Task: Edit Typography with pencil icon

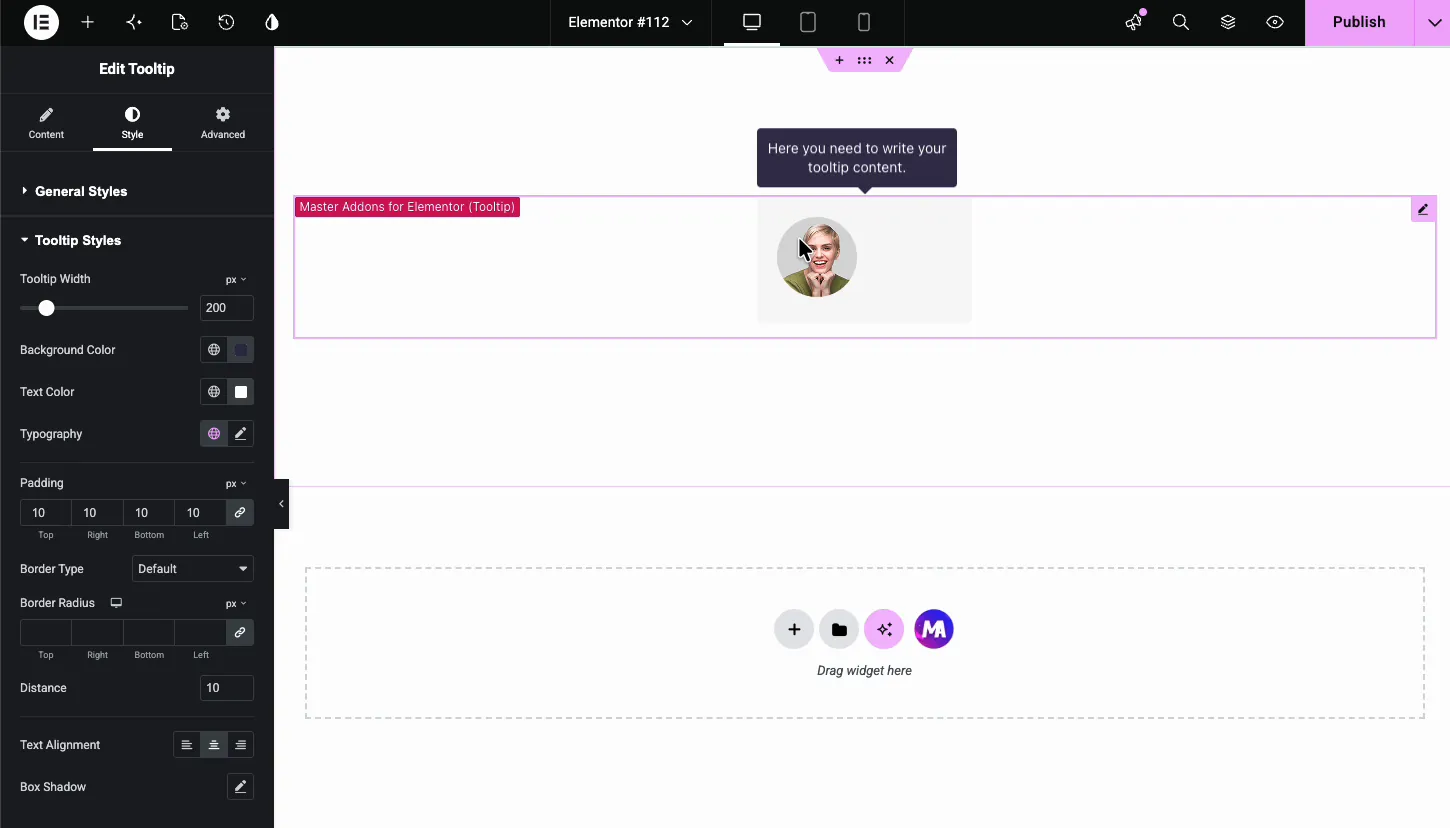Action: click(240, 434)
